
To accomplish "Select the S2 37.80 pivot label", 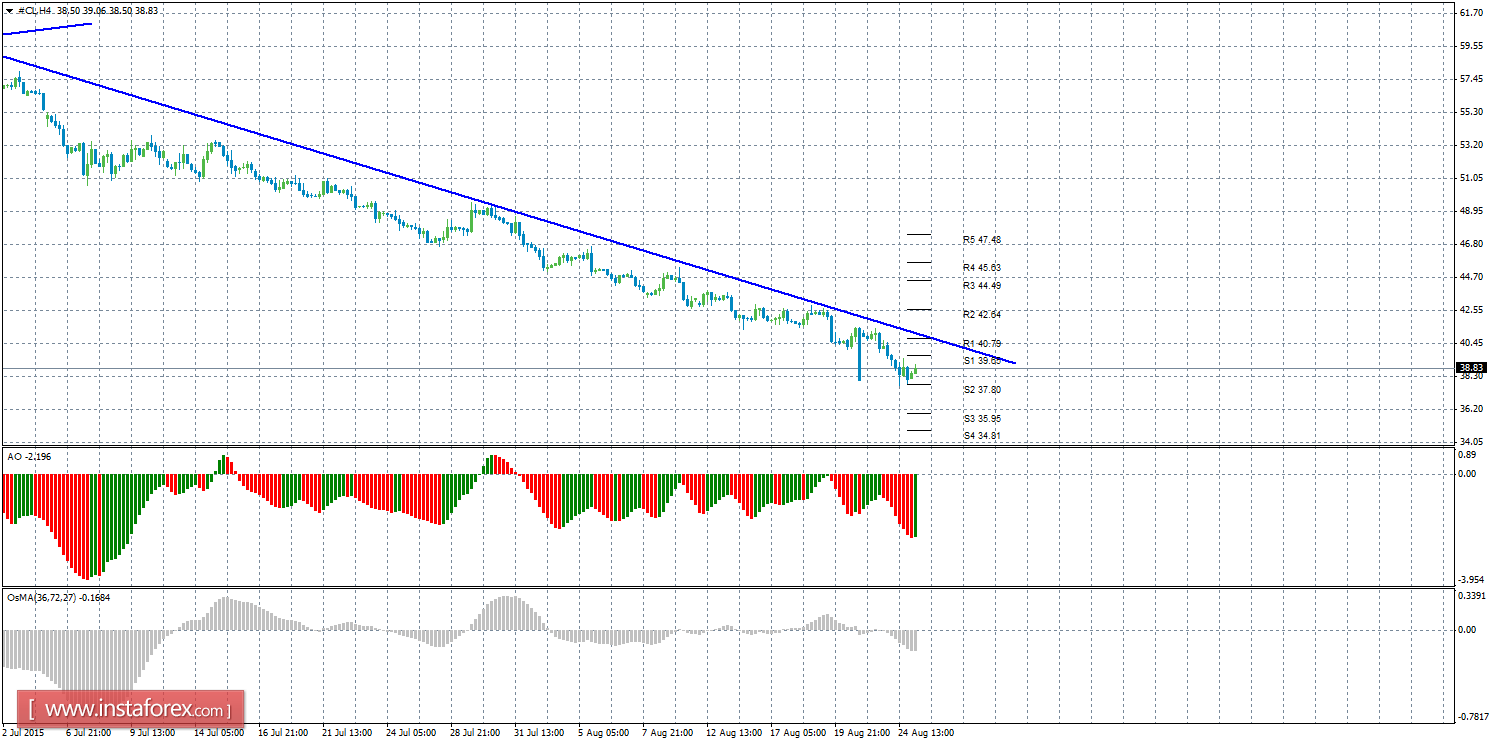I will 982,390.
